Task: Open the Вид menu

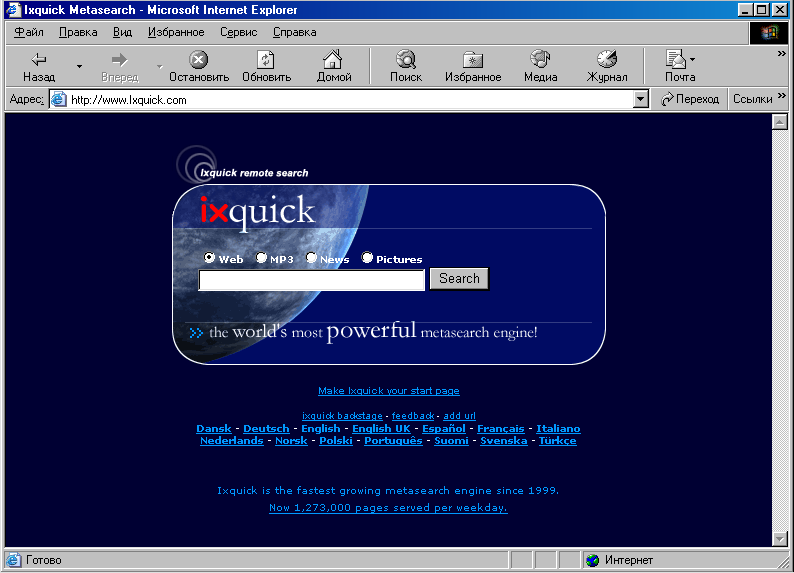Action: [x=123, y=32]
